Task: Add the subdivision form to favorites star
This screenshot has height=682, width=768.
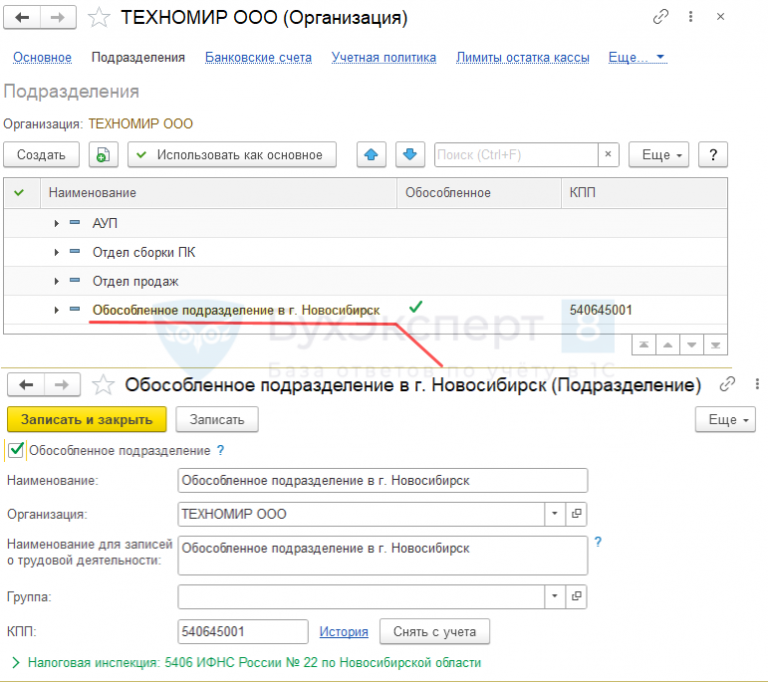Action: [x=103, y=385]
